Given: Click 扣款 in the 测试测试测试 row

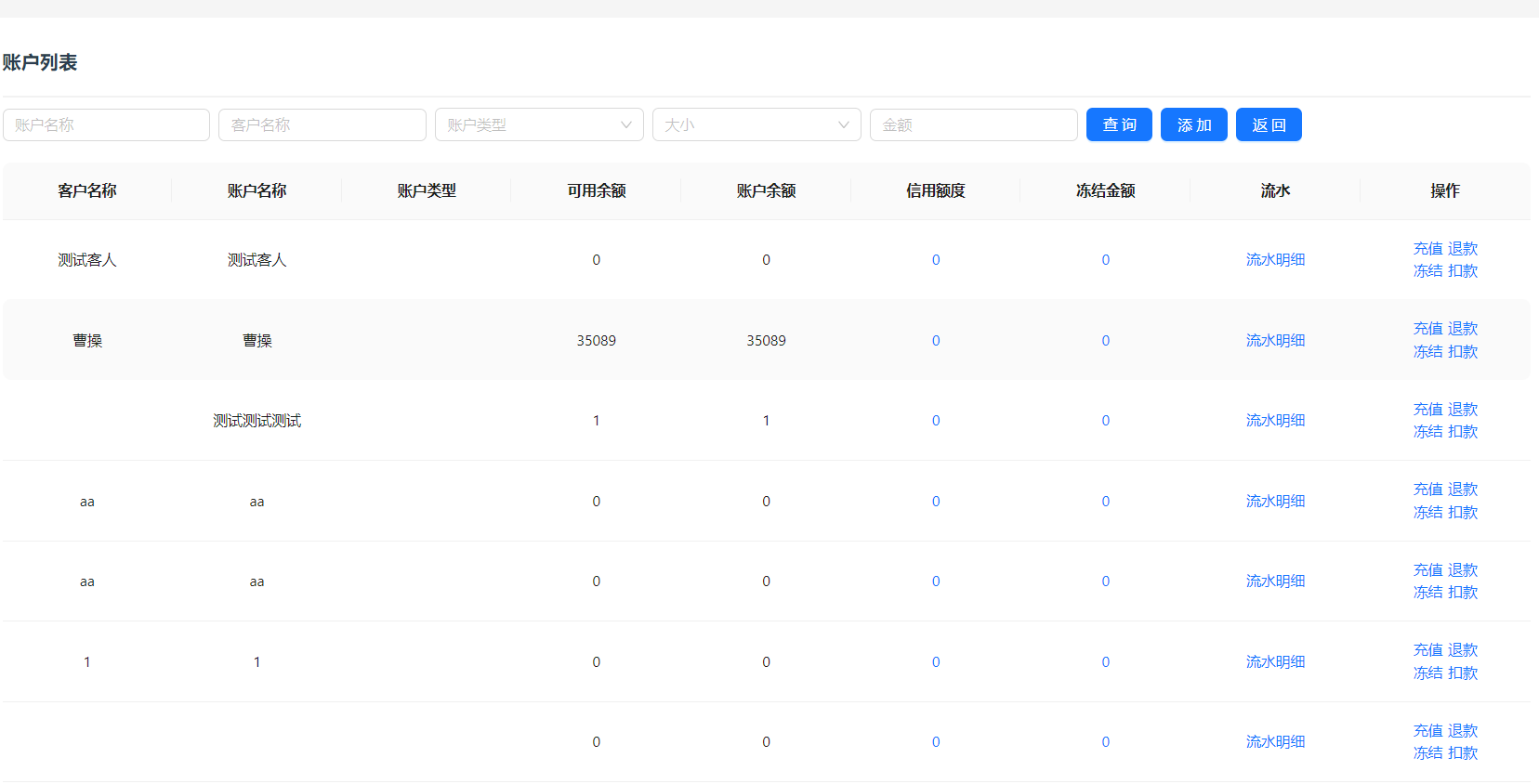Looking at the screenshot, I should point(1463,432).
